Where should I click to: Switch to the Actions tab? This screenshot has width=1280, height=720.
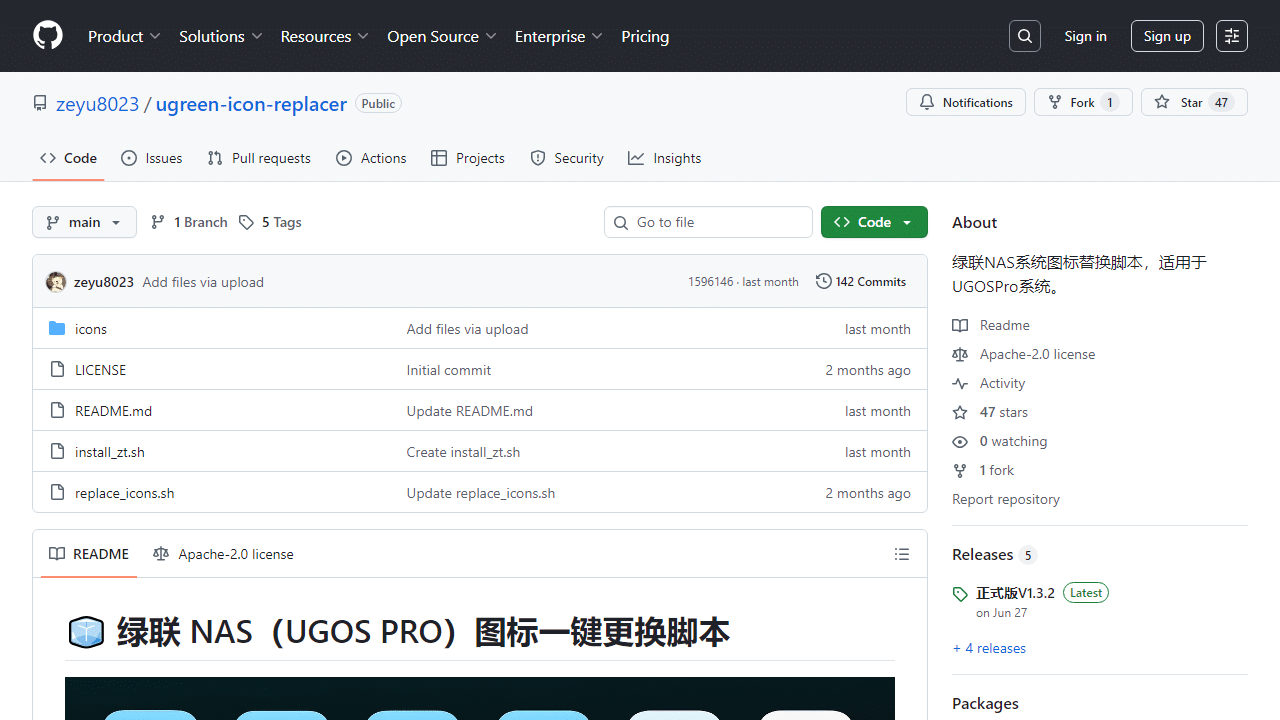[371, 158]
